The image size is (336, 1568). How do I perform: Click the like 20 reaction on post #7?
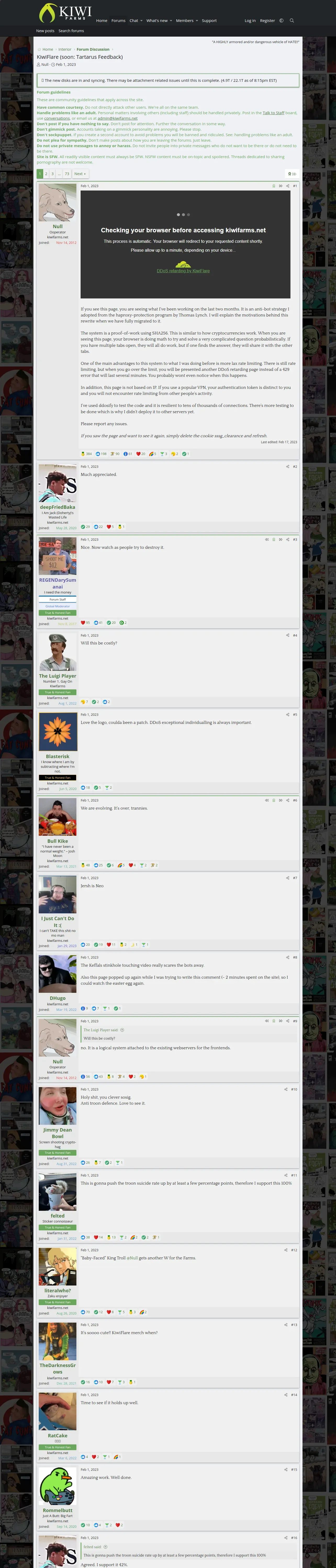click(x=85, y=945)
